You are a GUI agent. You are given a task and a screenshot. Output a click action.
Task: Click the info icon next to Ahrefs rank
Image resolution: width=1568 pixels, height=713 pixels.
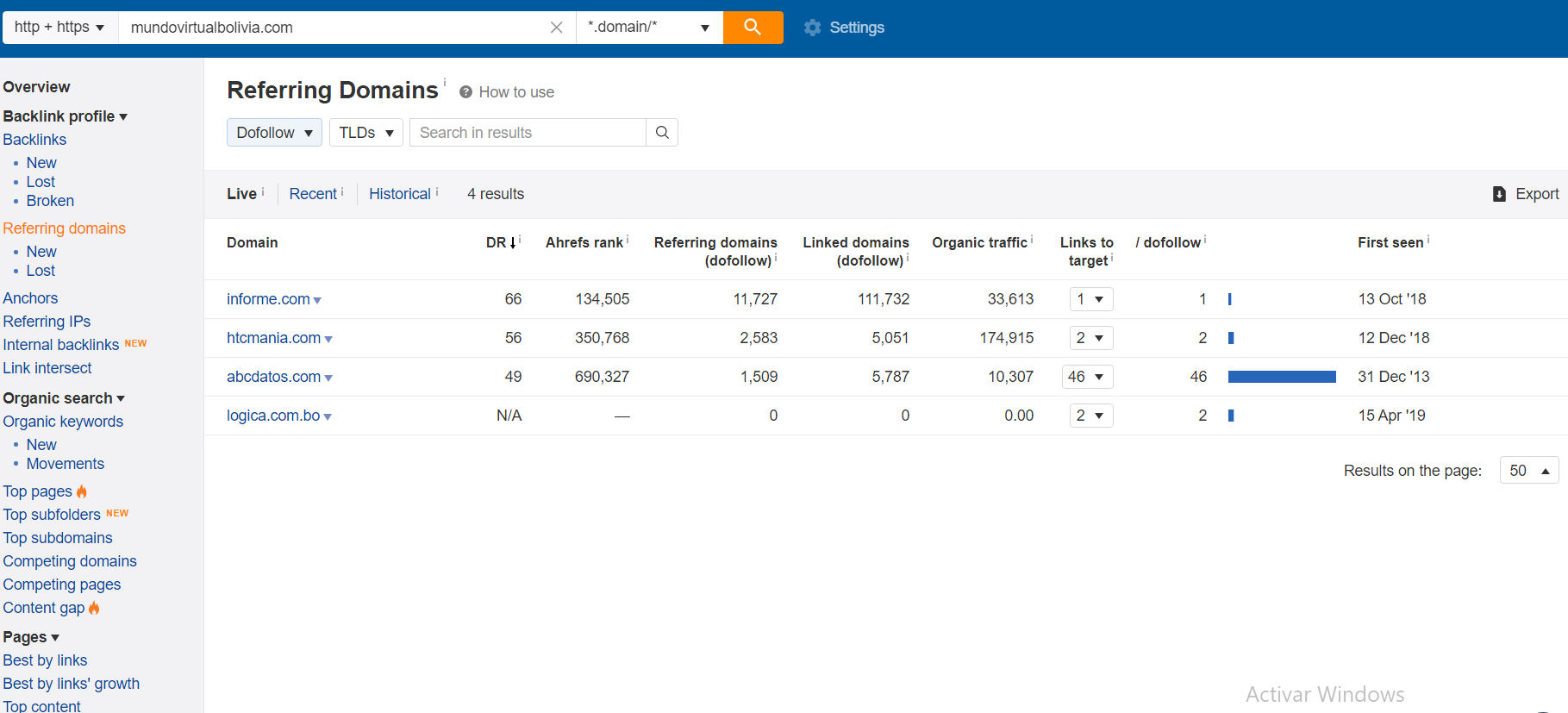[x=628, y=240]
